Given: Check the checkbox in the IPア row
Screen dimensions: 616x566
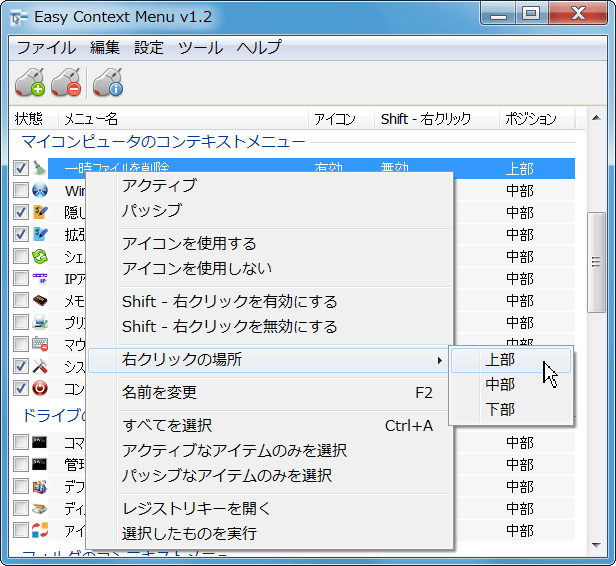Looking at the screenshot, I should pos(21,278).
